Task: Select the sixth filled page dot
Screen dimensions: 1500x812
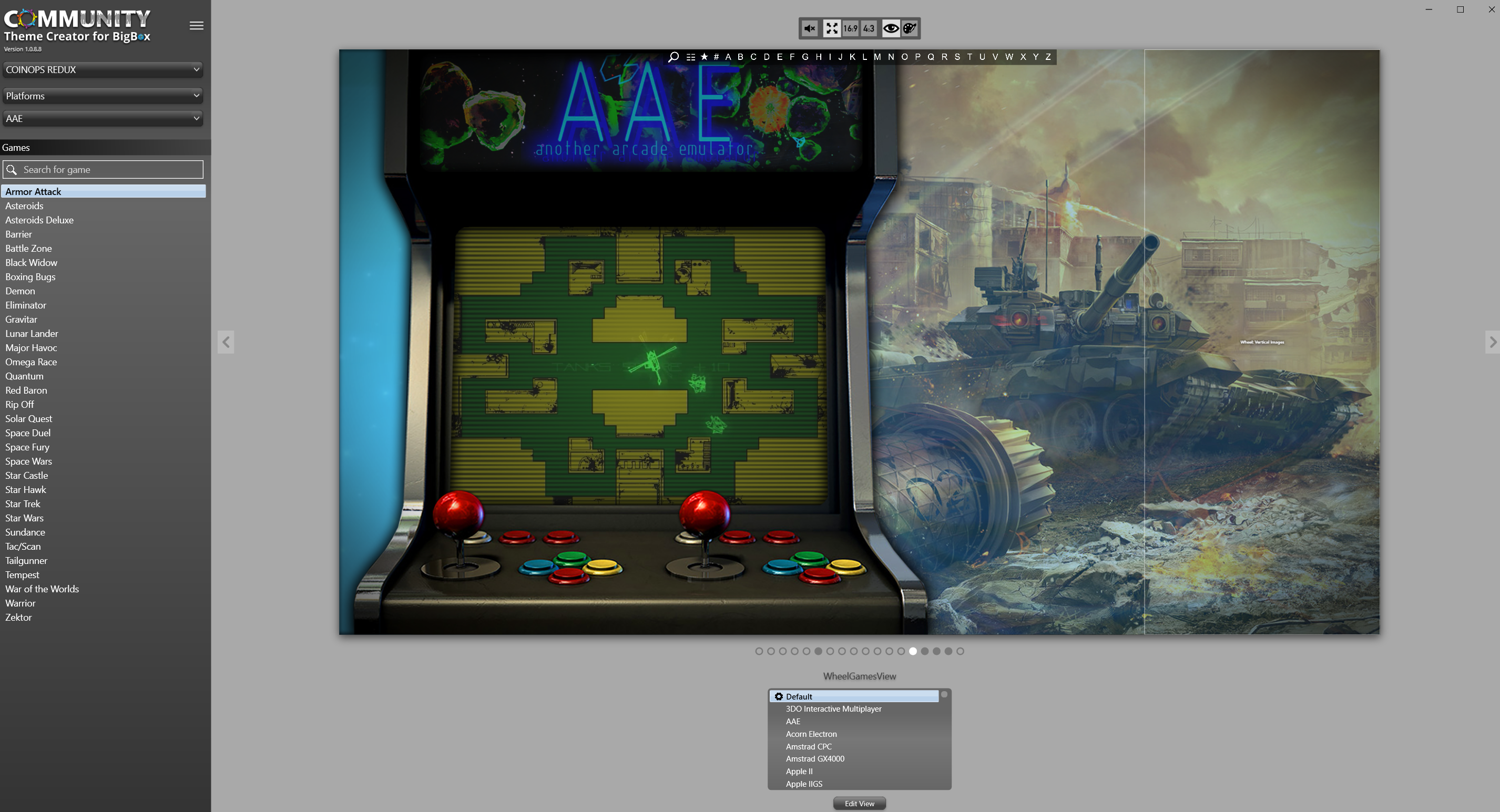Action: (x=818, y=651)
